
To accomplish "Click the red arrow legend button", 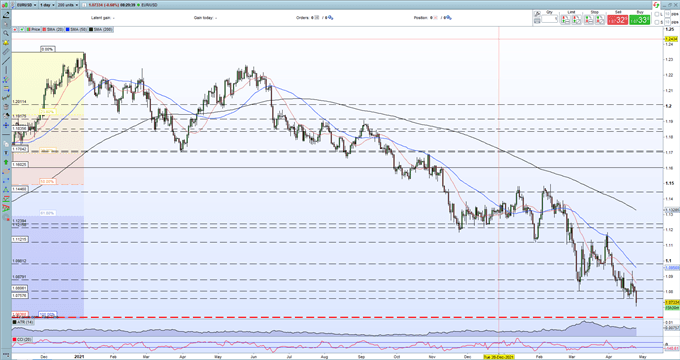I will pyautogui.click(x=15, y=29).
